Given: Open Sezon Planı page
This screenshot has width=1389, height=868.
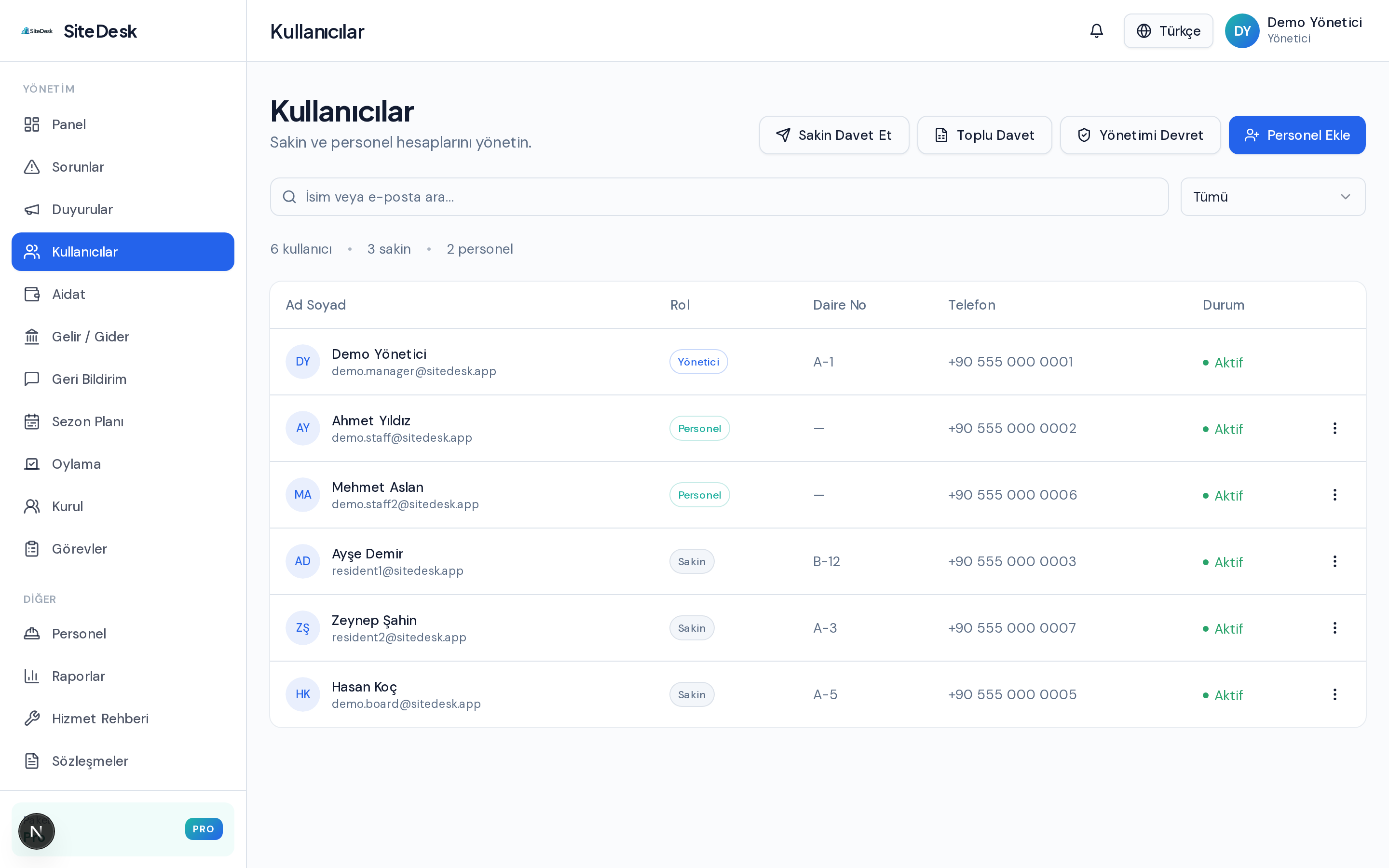Looking at the screenshot, I should 123,422.
